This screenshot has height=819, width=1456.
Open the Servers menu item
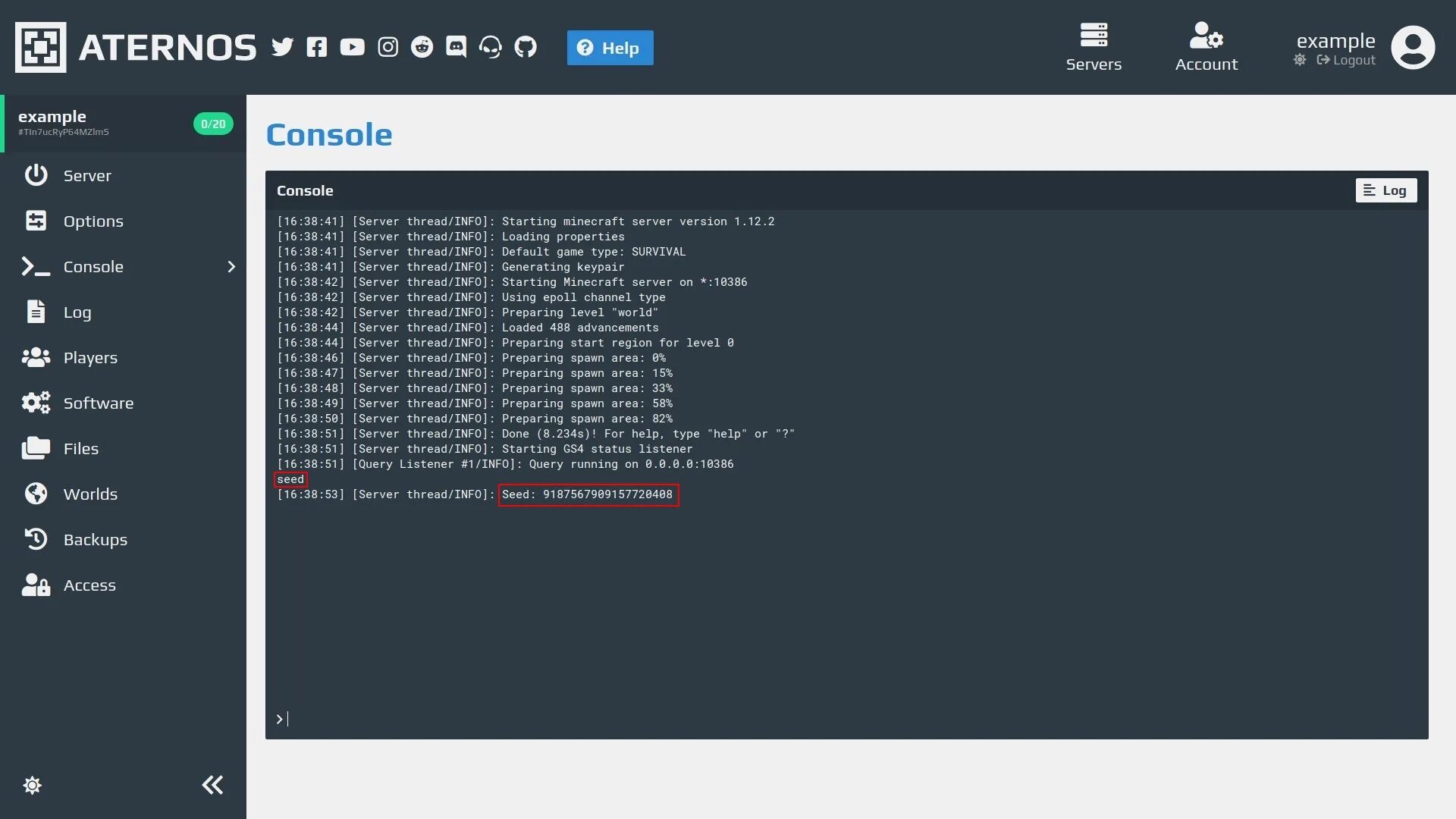click(1093, 47)
